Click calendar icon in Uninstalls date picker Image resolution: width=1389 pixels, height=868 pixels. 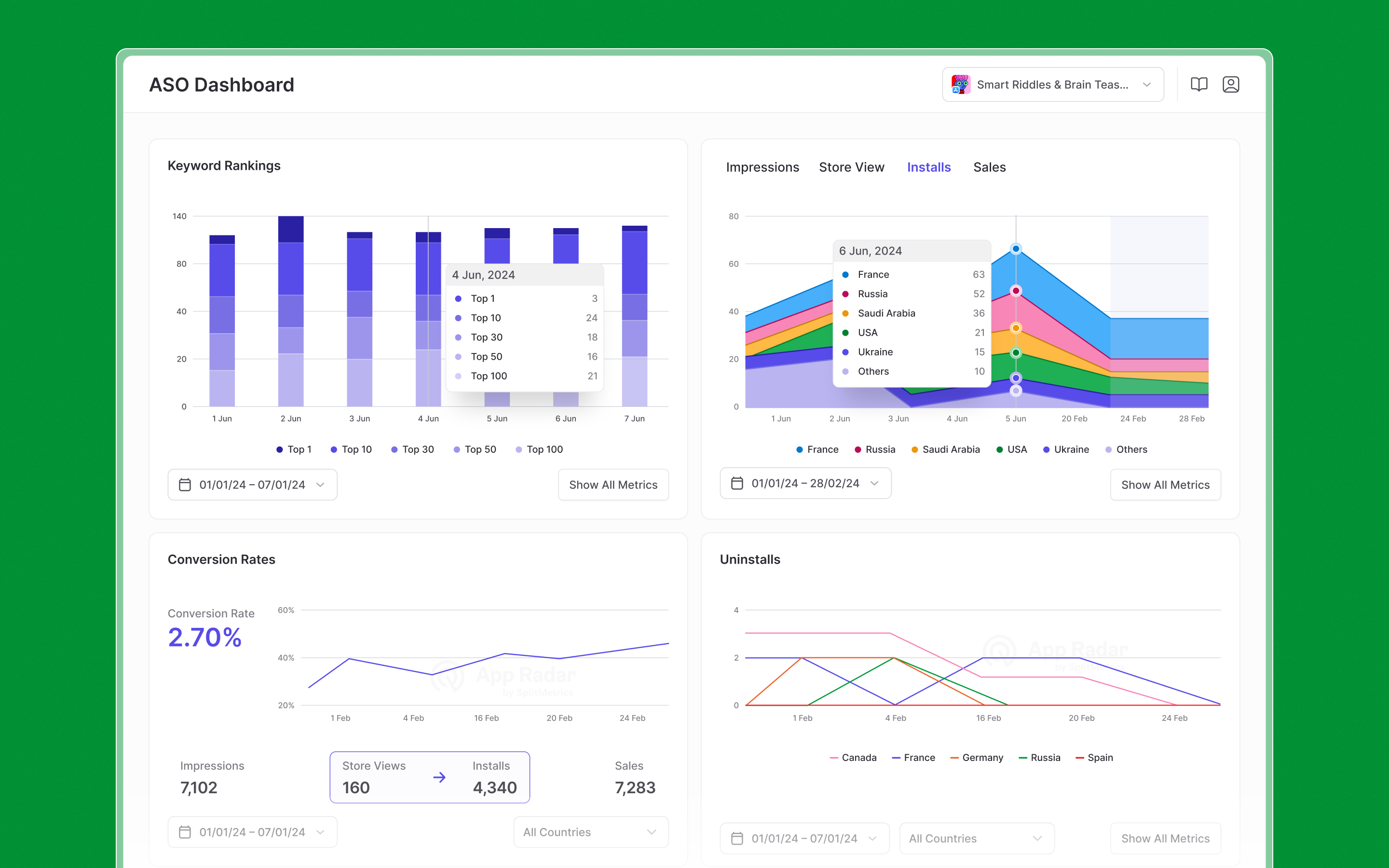click(737, 838)
